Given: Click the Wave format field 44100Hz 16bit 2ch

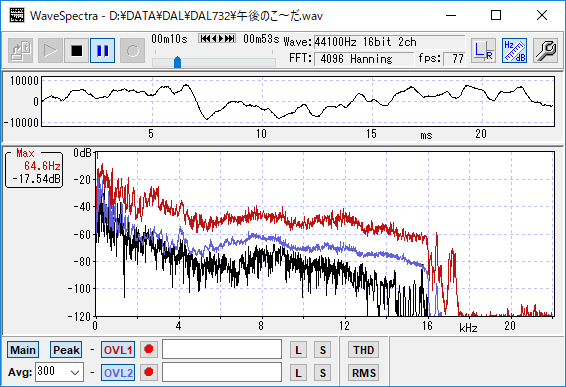Looking at the screenshot, I should click(389, 42).
